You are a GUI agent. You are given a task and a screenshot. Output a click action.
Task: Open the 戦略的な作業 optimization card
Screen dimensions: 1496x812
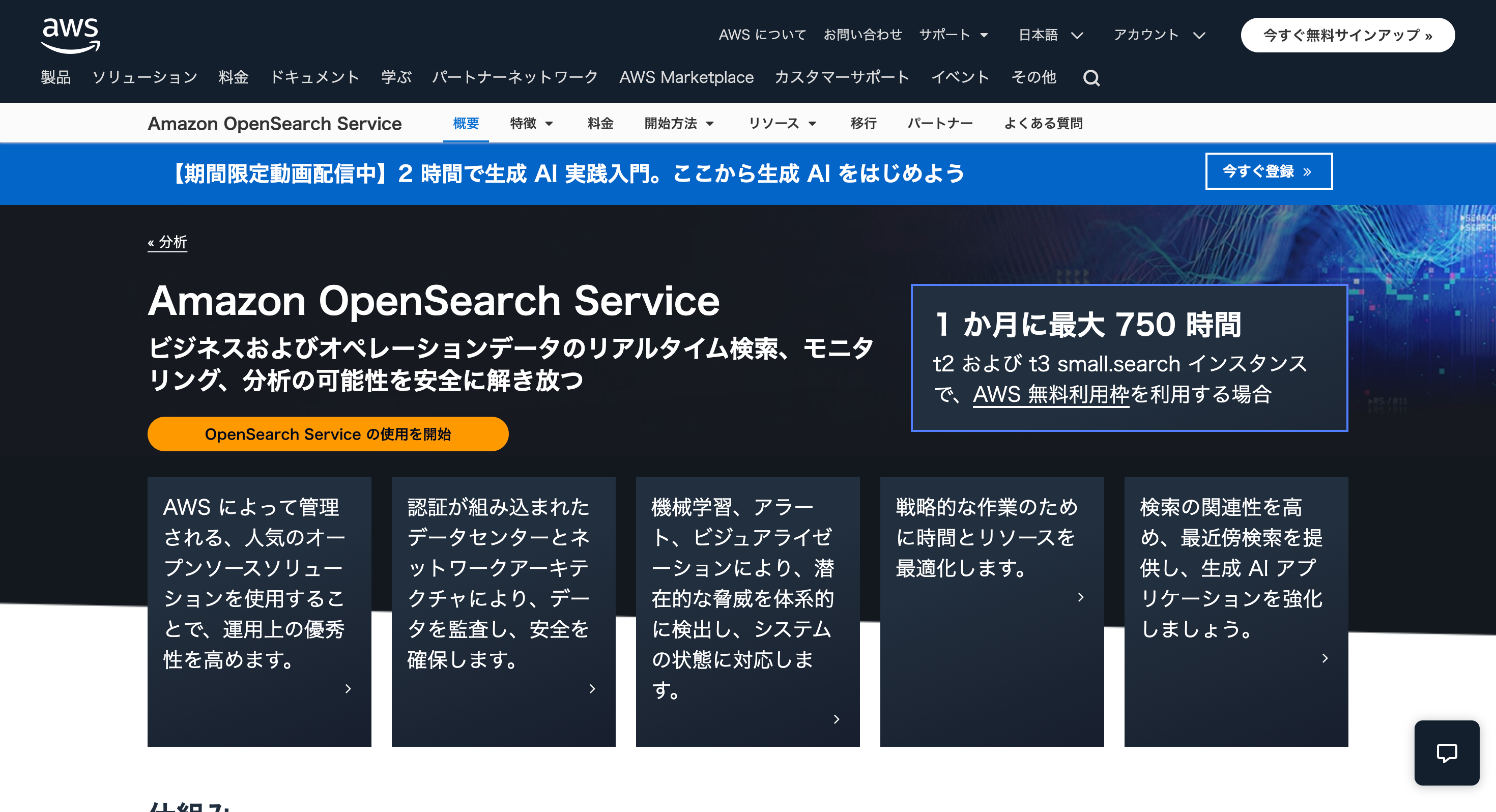click(992, 612)
